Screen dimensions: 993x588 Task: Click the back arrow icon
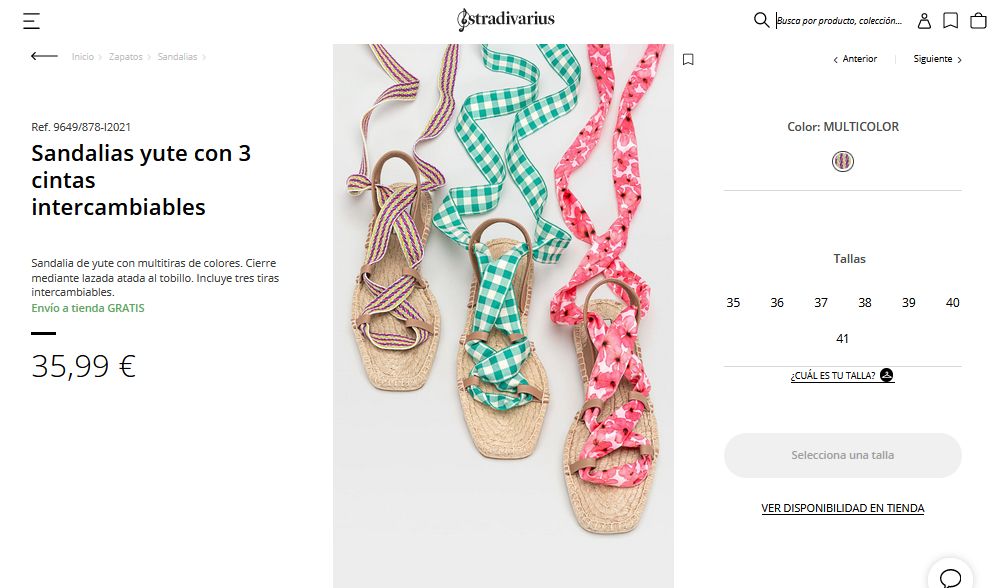pos(44,57)
